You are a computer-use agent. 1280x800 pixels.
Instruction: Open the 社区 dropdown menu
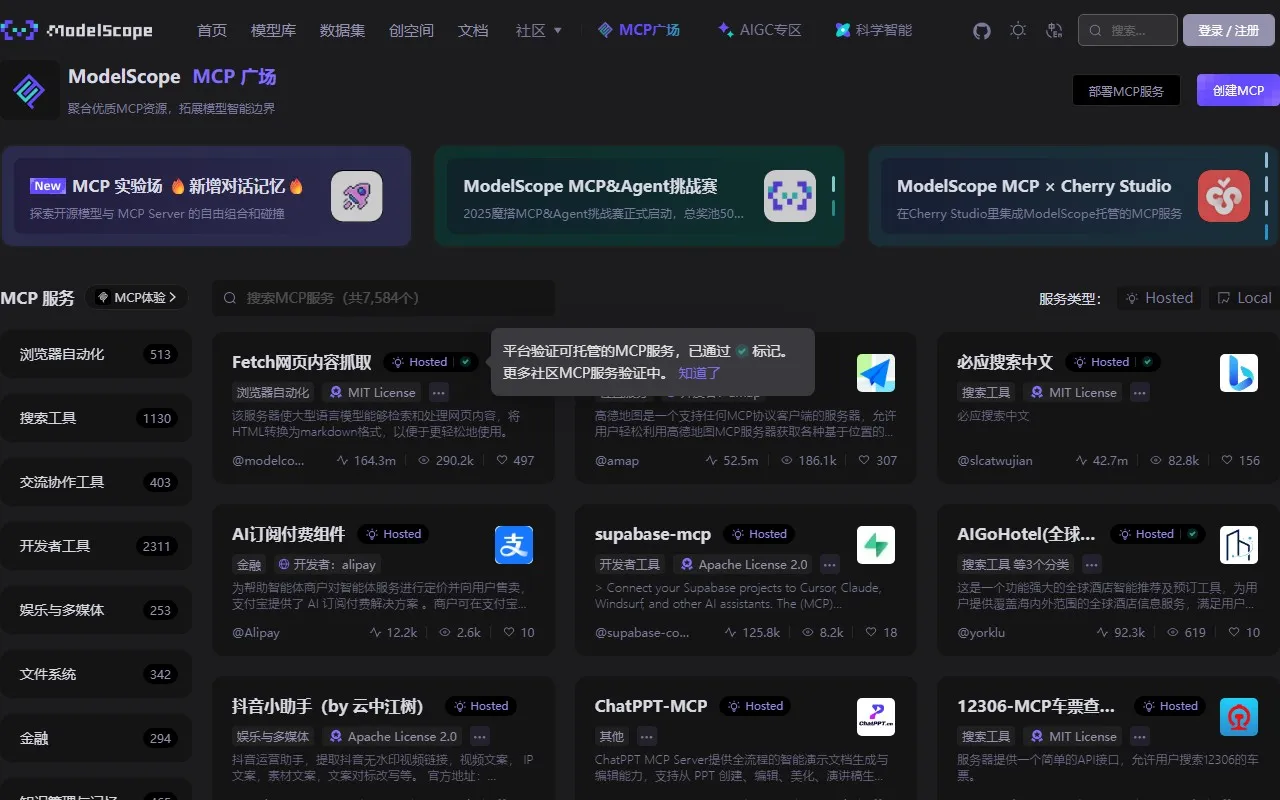coord(537,30)
